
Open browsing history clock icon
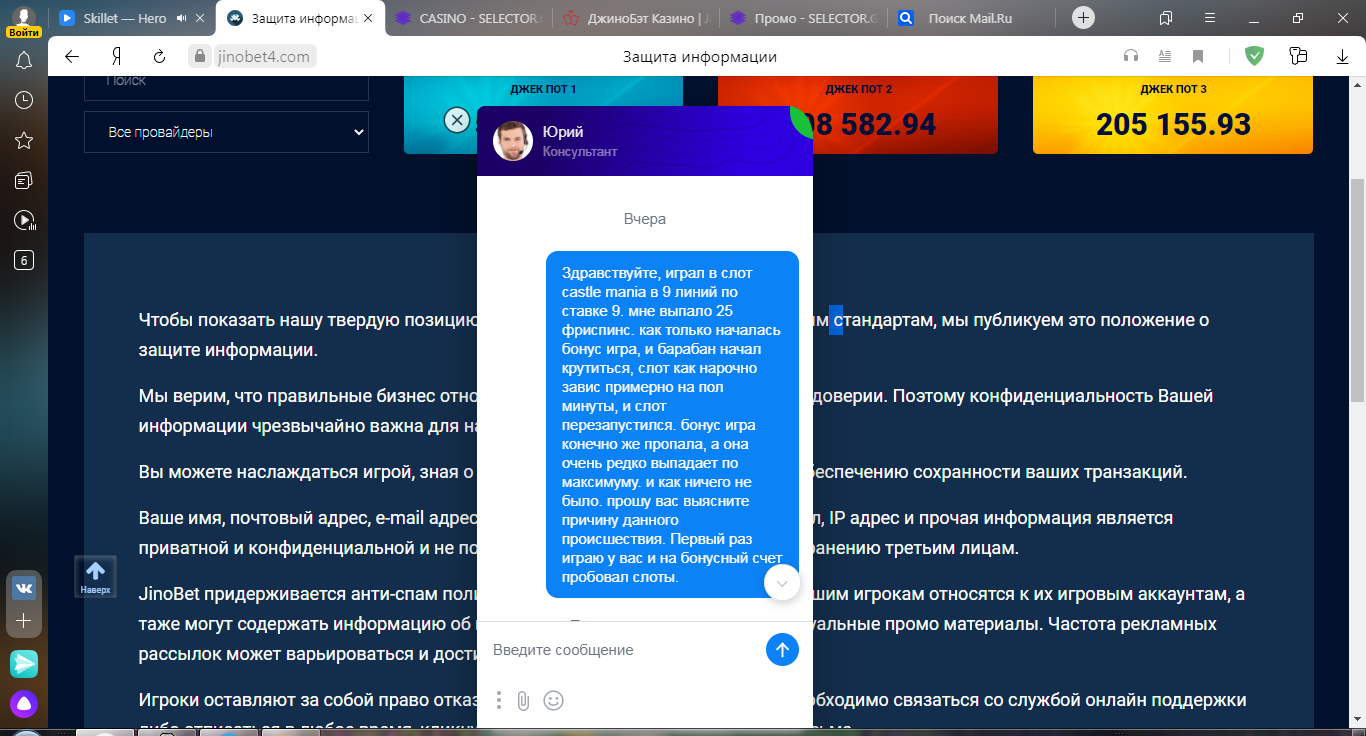click(24, 100)
